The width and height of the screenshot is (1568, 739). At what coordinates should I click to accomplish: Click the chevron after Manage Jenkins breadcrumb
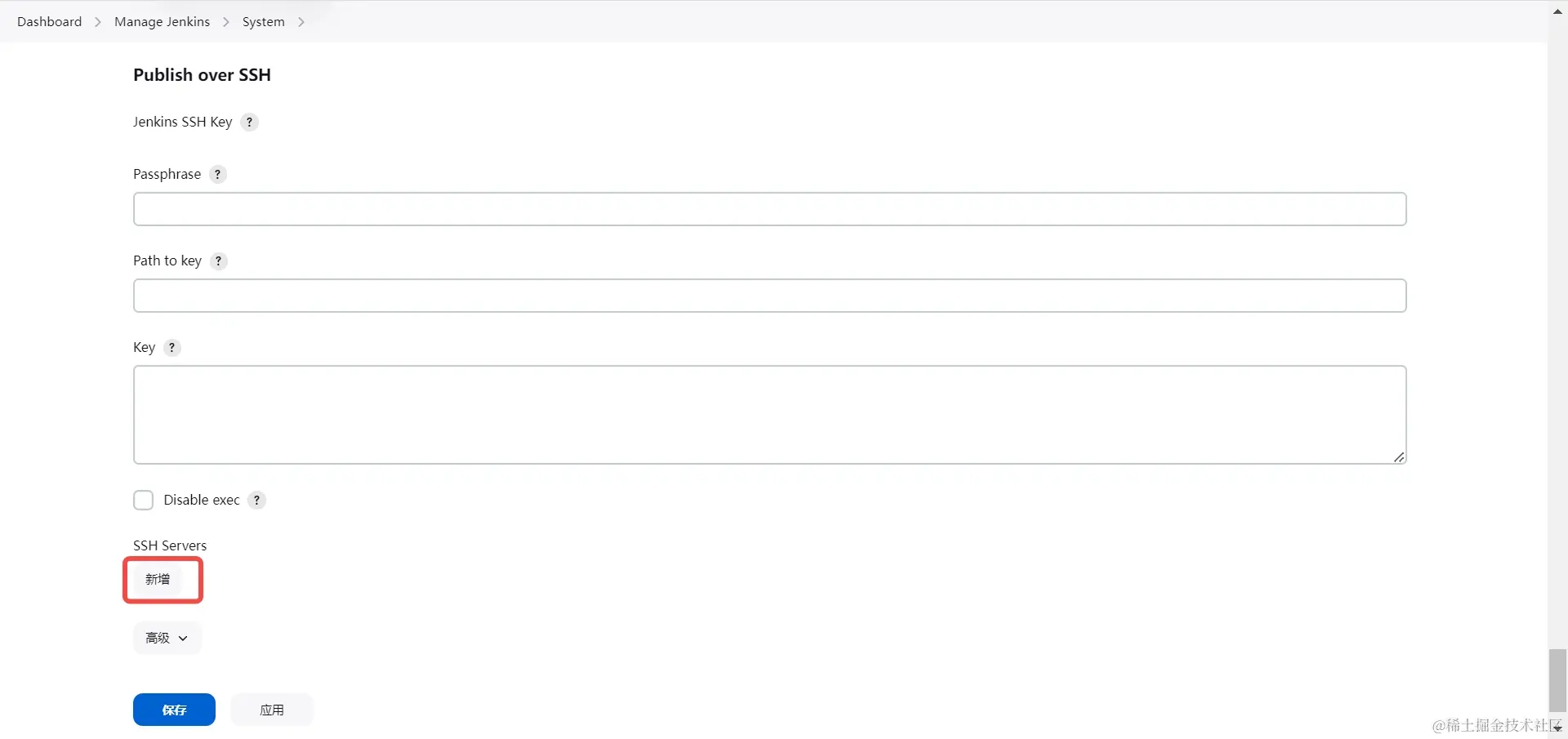(x=226, y=22)
